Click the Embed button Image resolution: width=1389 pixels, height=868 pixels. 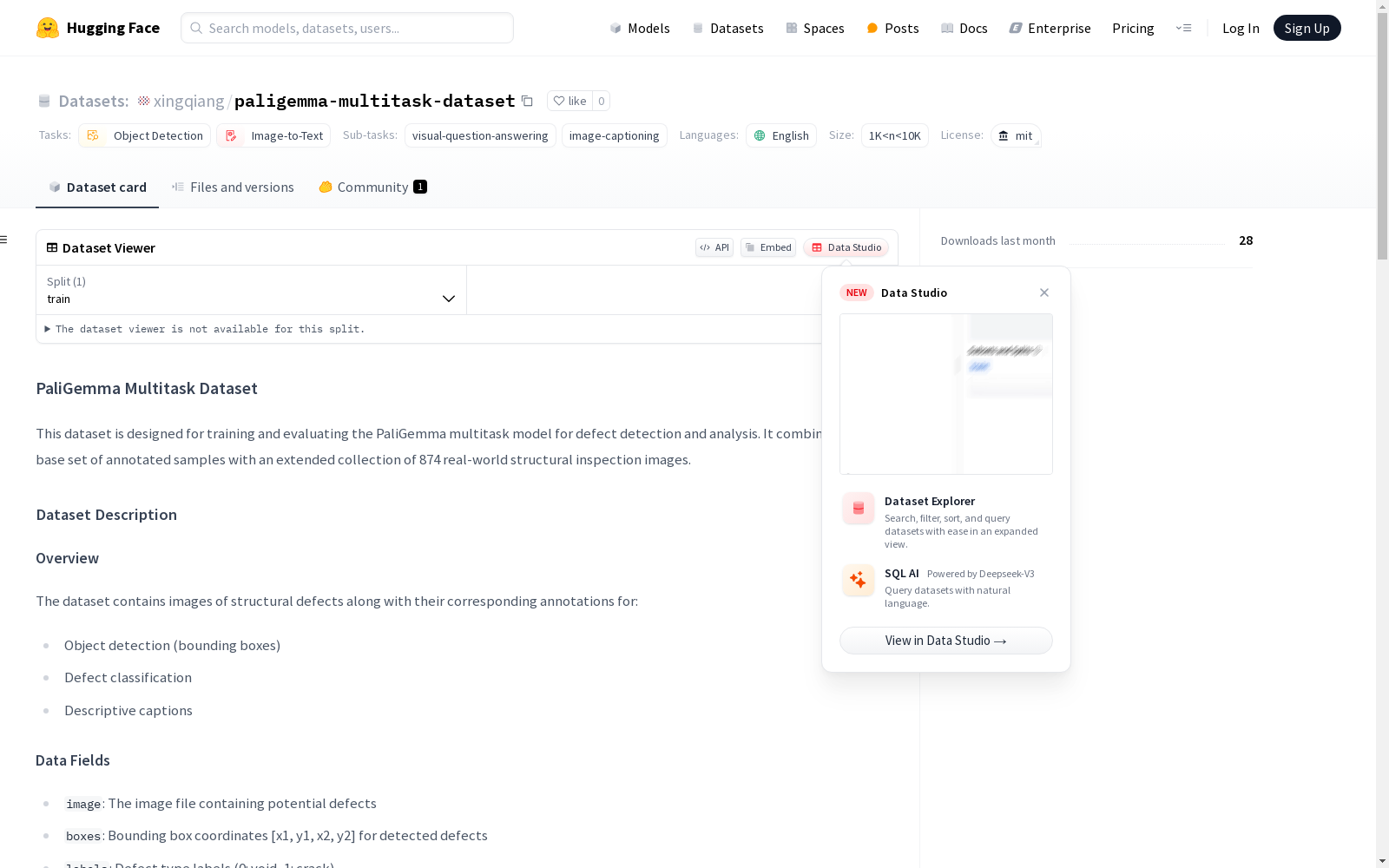[x=768, y=247]
